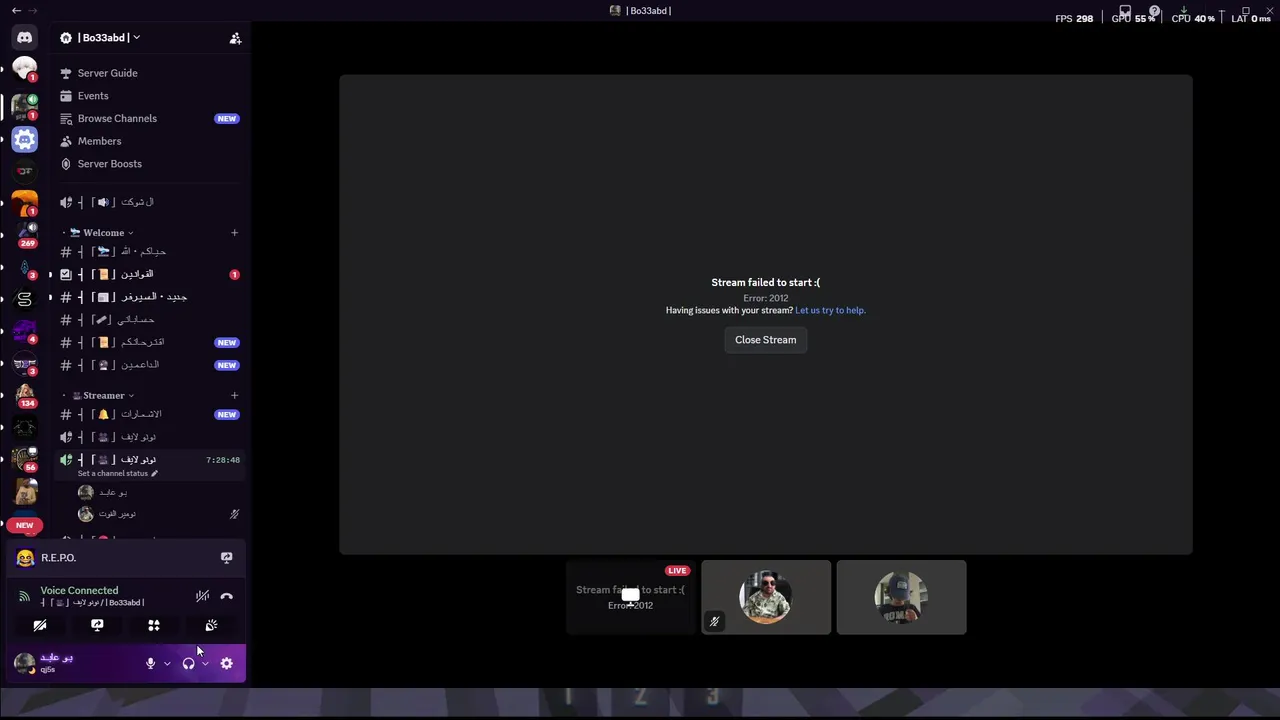Screen dimensions: 1280x720
Task: Click the CPU 40% overlay readout
Action: [x=1192, y=19]
